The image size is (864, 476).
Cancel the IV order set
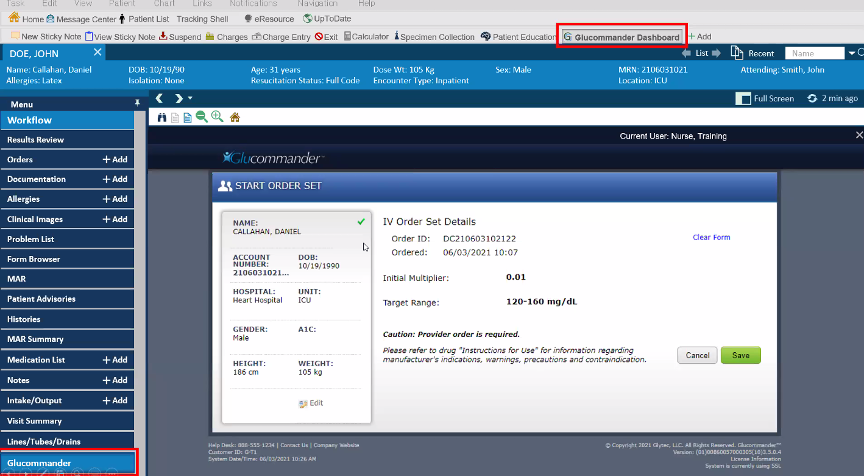(697, 355)
